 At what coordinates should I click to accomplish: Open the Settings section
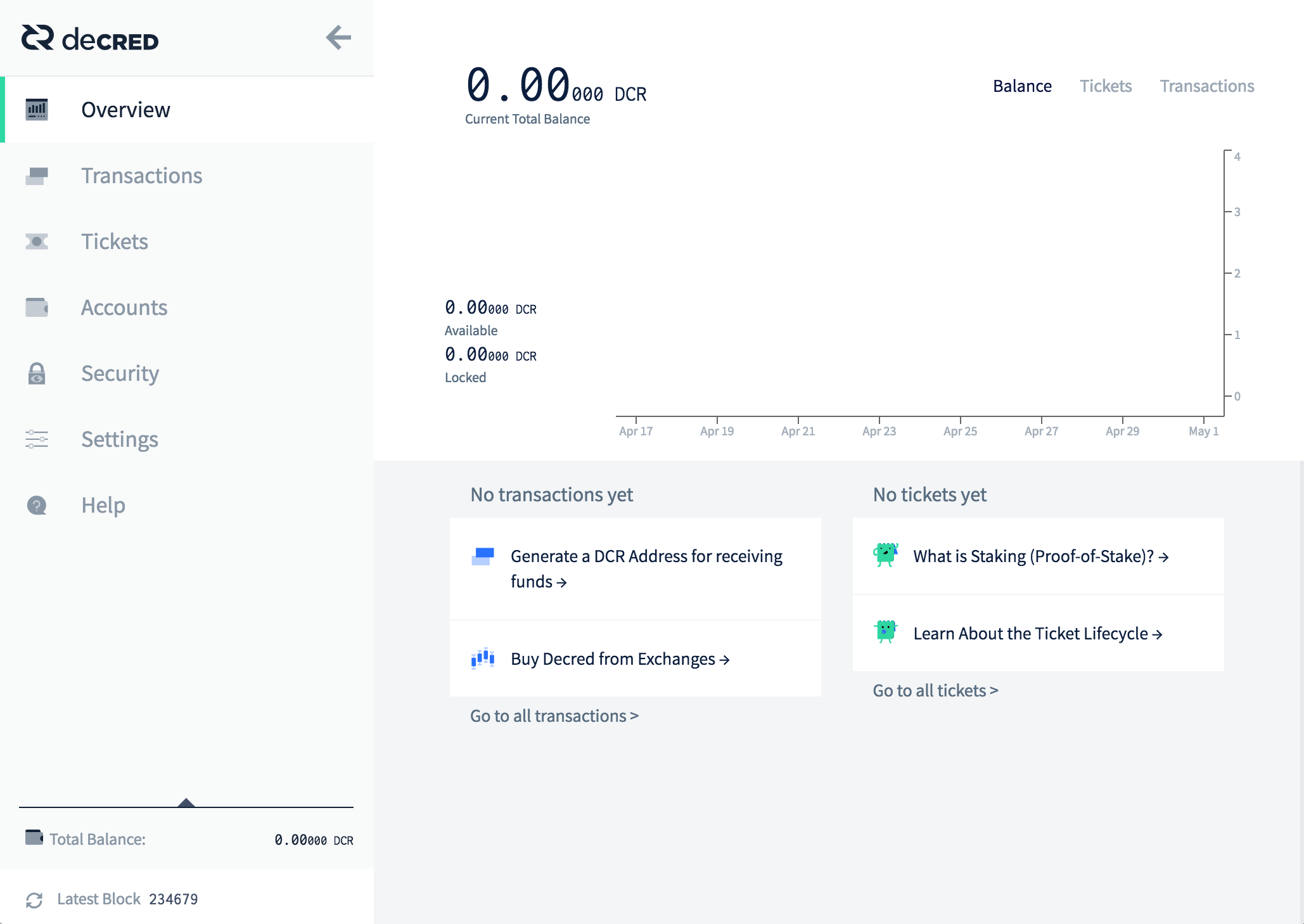pos(187,439)
